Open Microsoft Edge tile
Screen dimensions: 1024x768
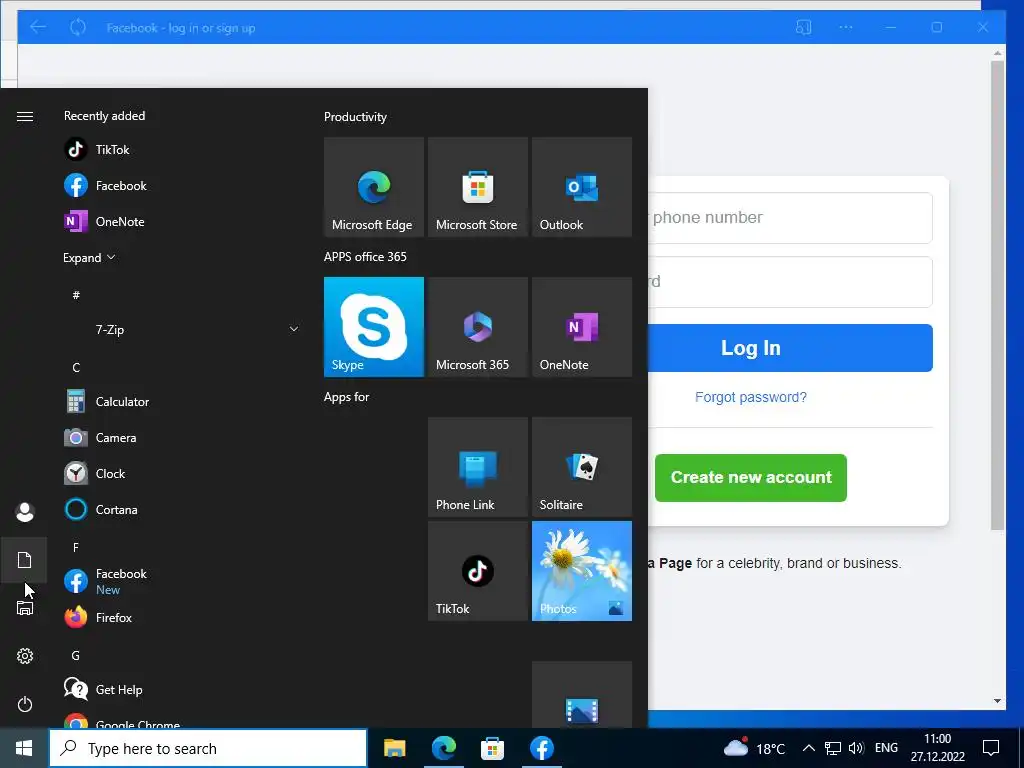point(374,187)
